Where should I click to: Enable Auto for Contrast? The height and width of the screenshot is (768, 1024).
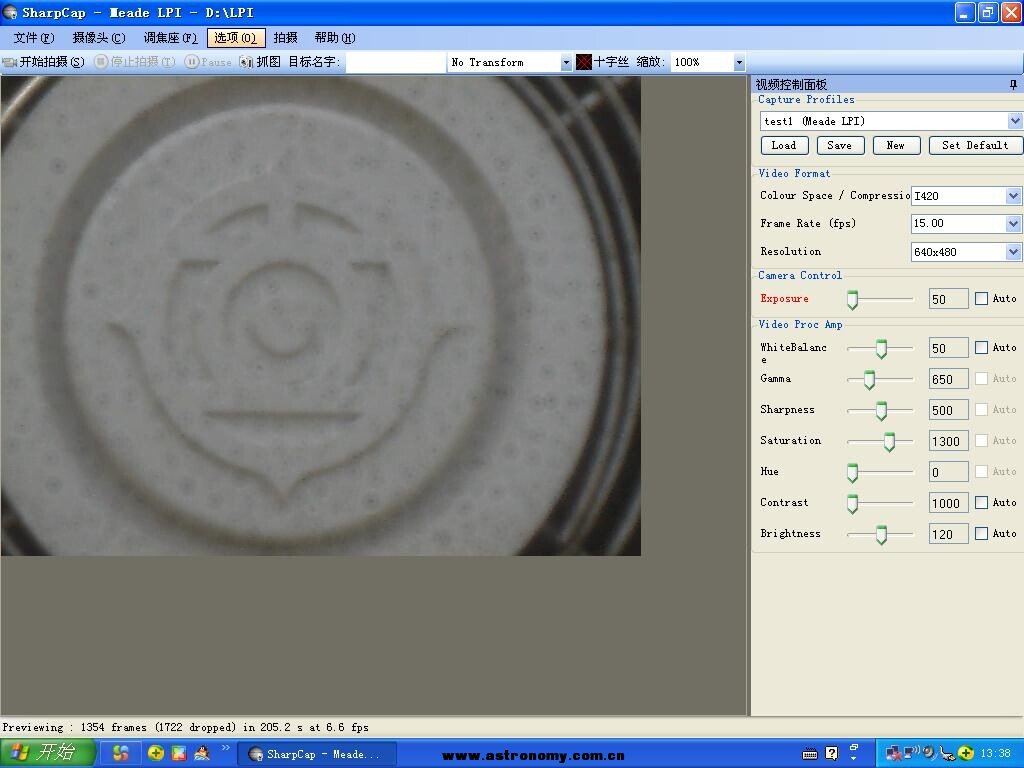(x=981, y=502)
